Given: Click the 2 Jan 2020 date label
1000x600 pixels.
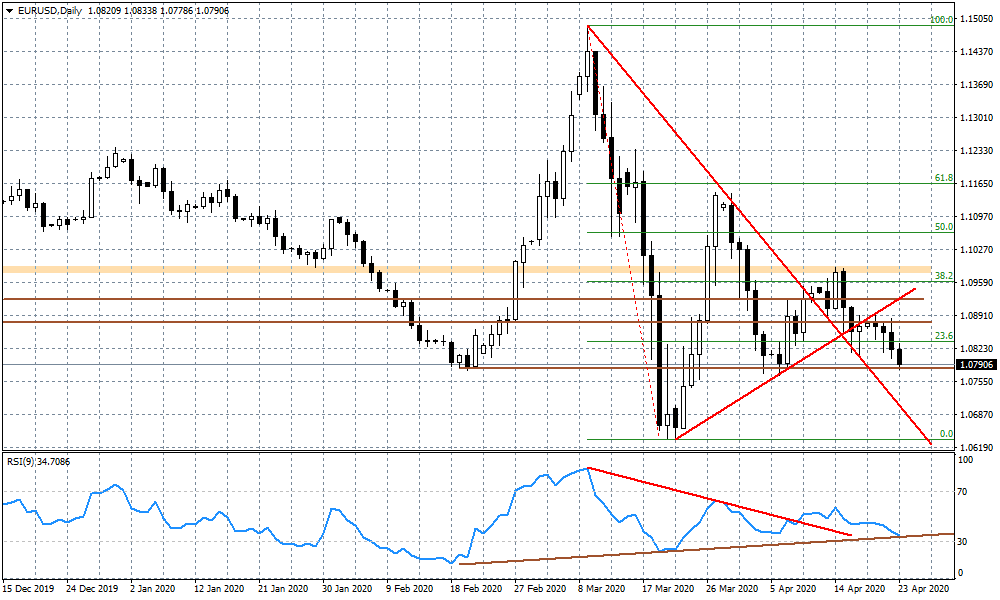Looking at the screenshot, I should pos(152,589).
